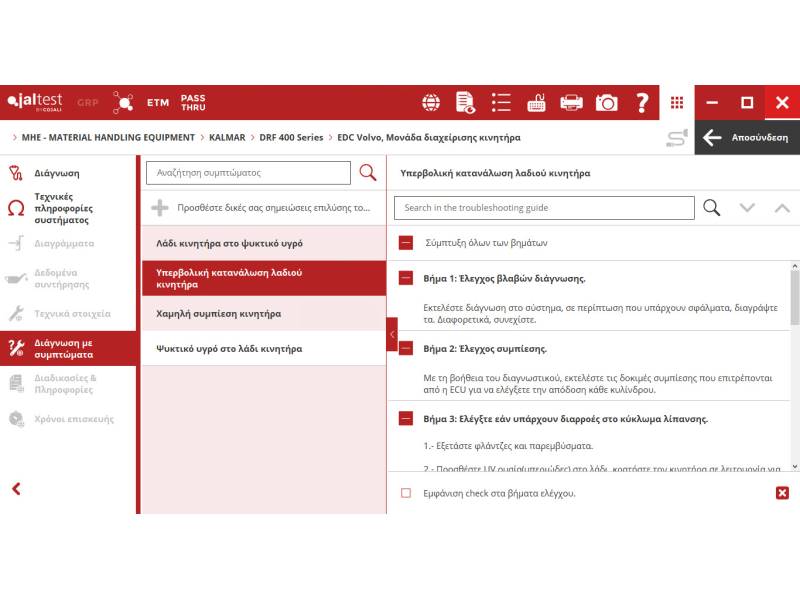Open the printer icon in toolbar
This screenshot has height=600, width=800.
pyautogui.click(x=571, y=102)
